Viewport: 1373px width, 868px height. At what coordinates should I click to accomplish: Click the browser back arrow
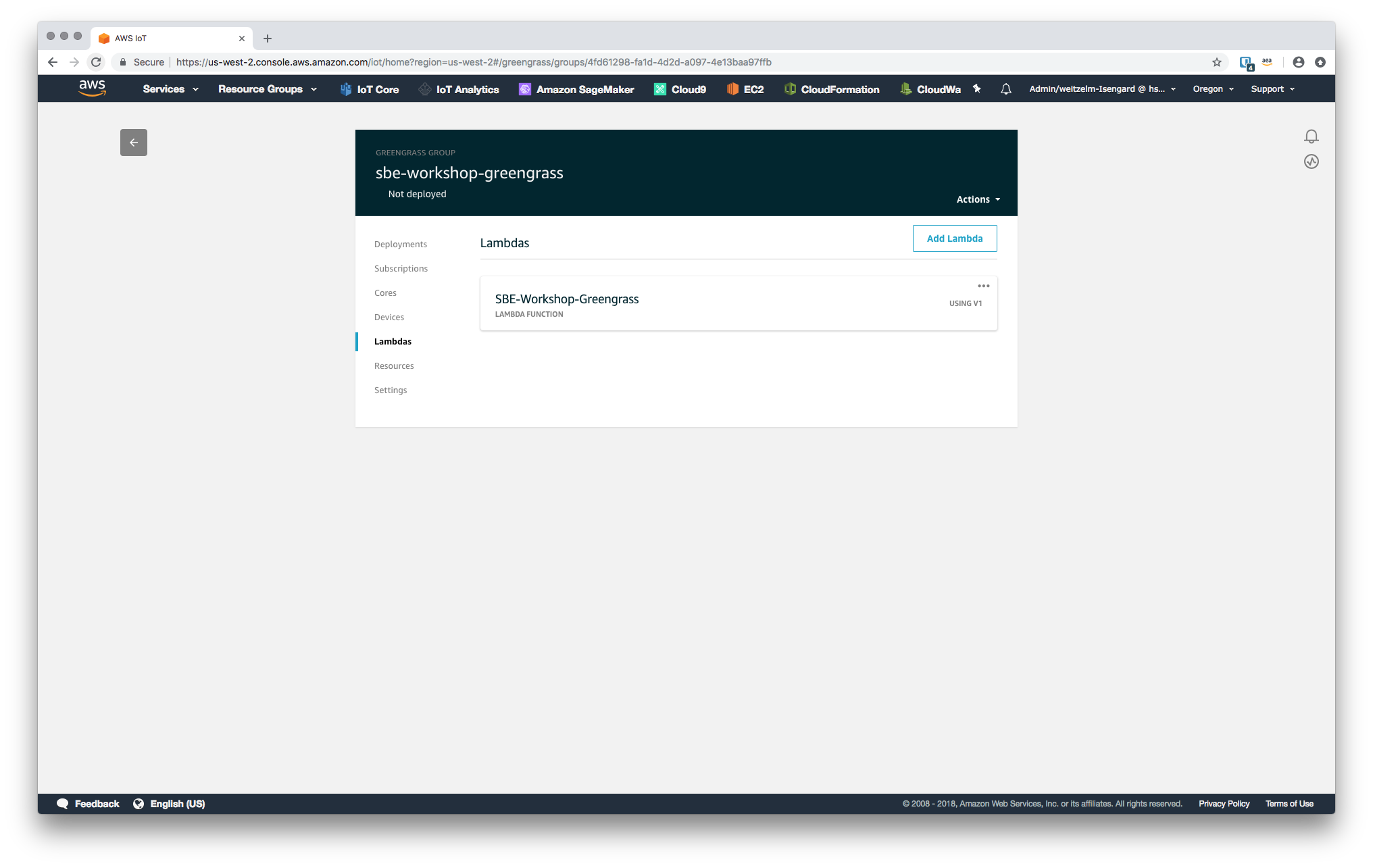pyautogui.click(x=53, y=62)
